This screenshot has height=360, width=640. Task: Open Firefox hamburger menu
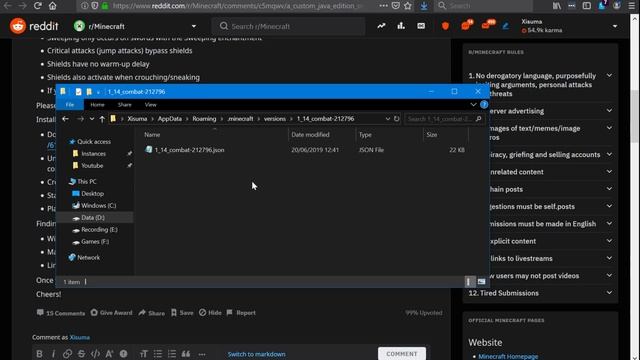631,6
